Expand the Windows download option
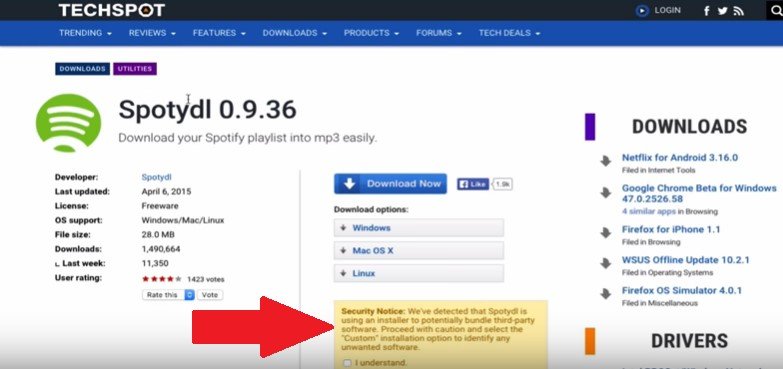 418,228
